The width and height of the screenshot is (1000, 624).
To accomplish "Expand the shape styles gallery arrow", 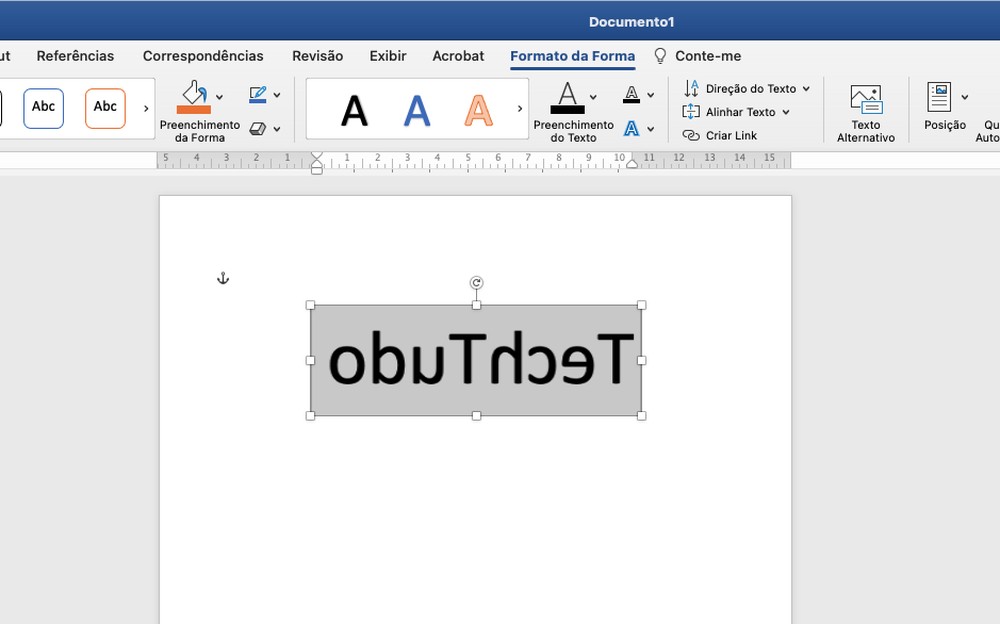I will click(x=146, y=108).
